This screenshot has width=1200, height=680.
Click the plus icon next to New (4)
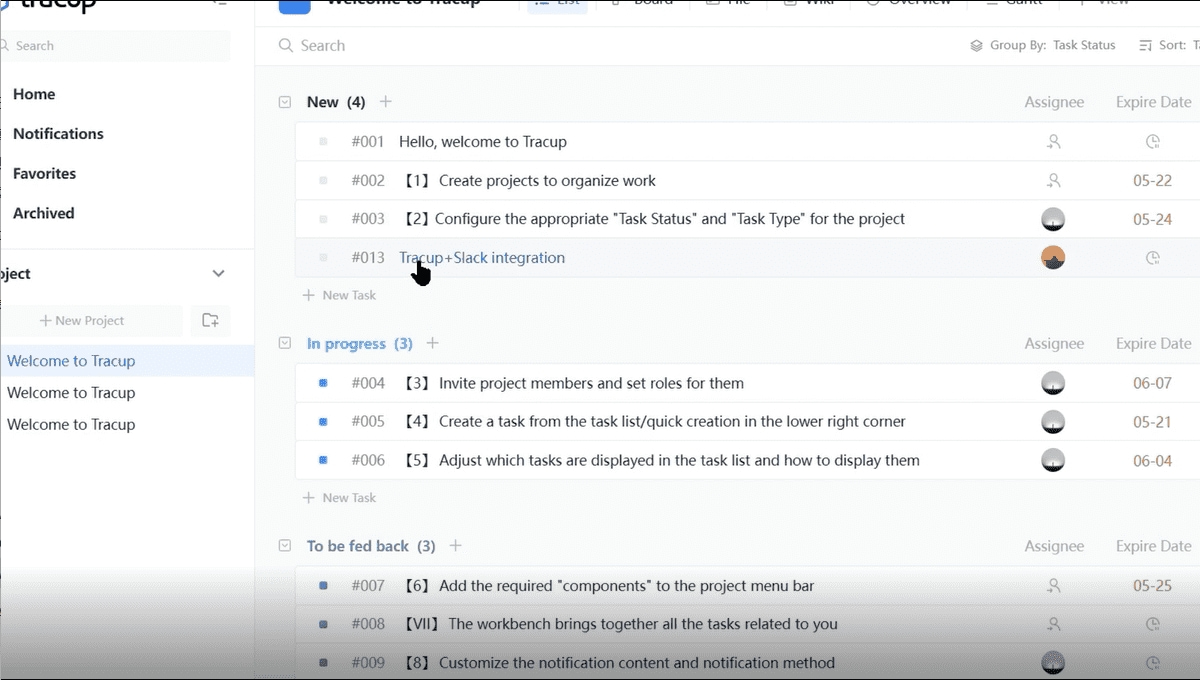coord(386,102)
